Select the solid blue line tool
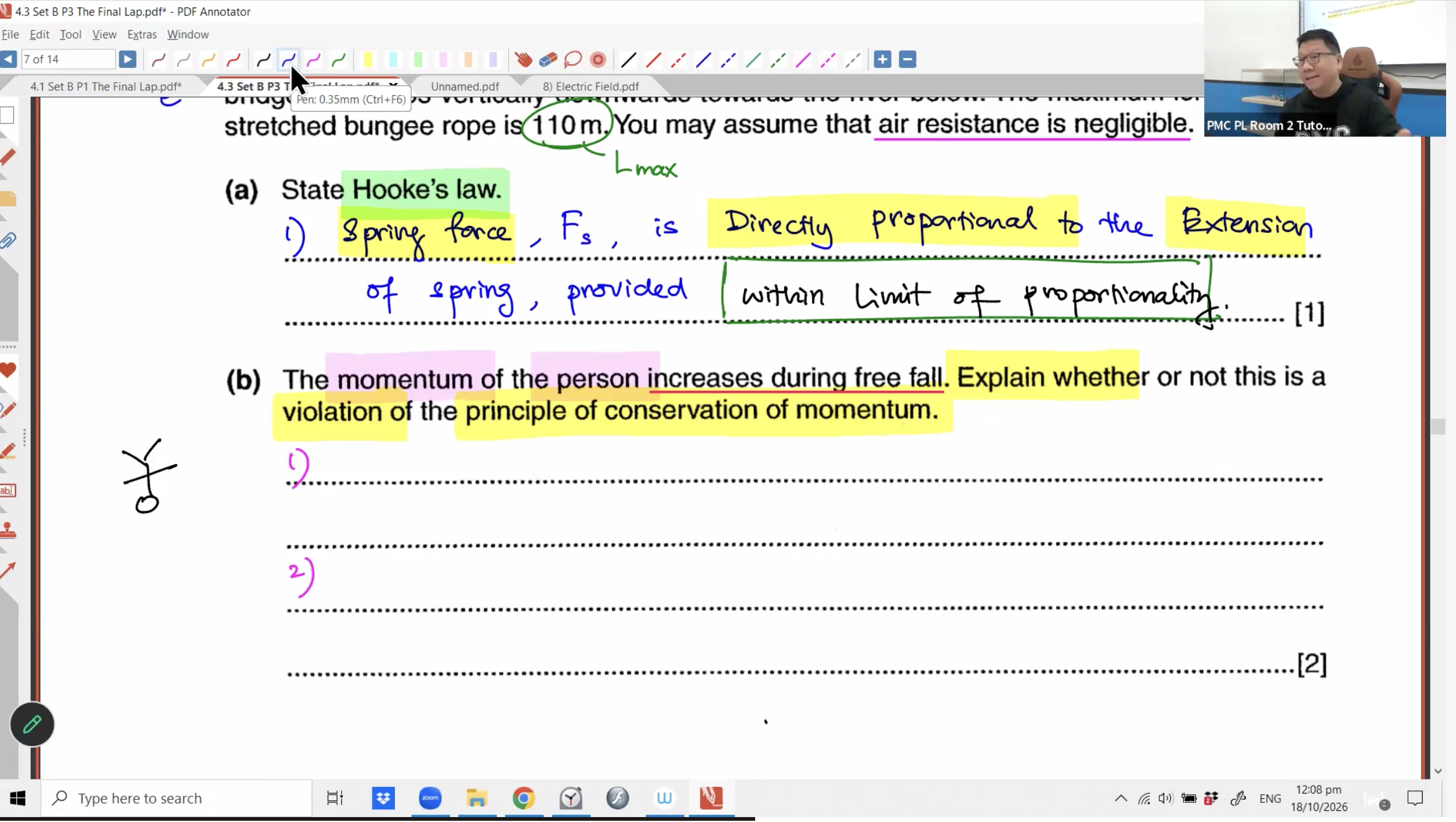 coord(703,60)
